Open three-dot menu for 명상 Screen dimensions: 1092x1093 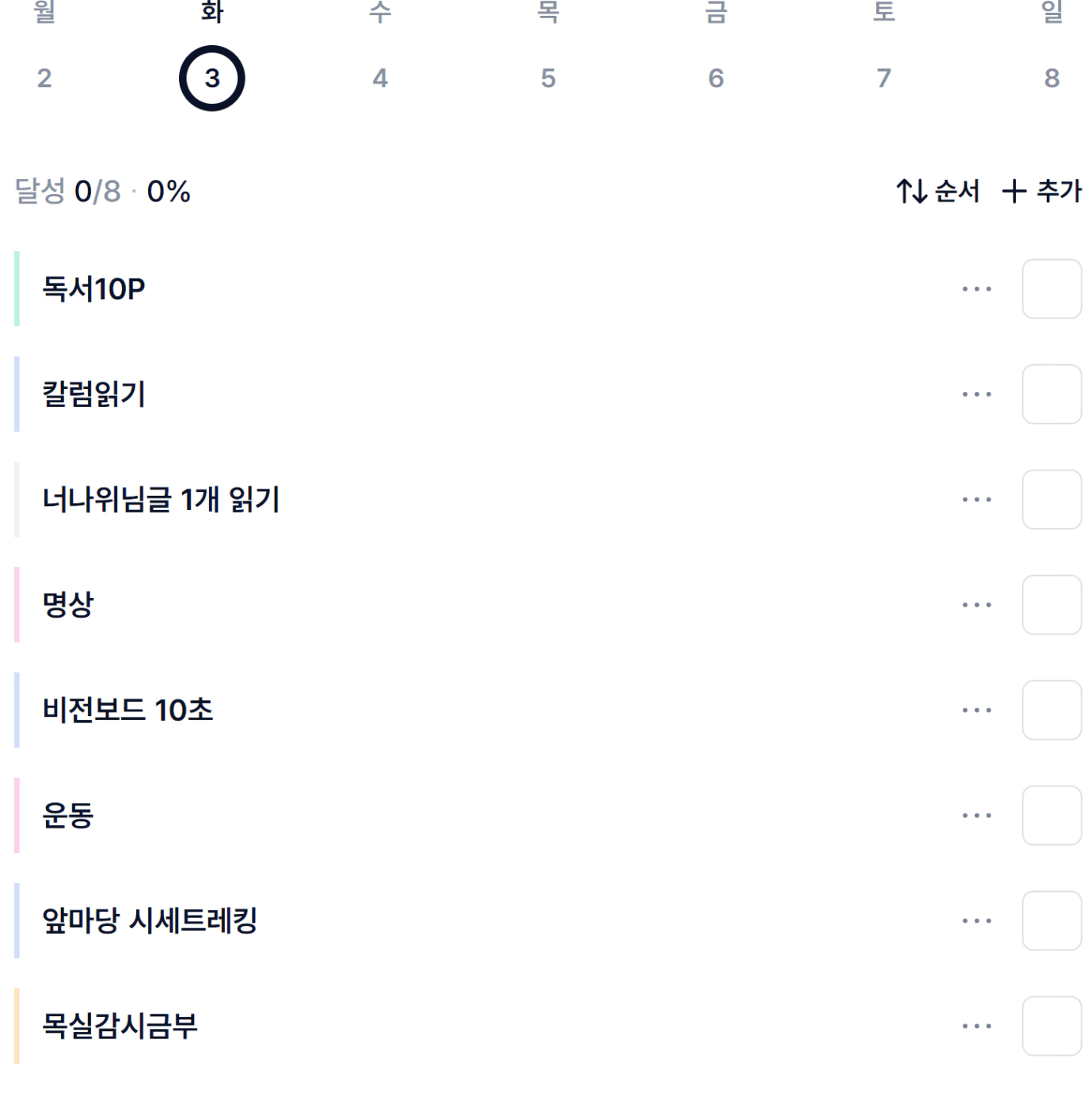(x=976, y=605)
